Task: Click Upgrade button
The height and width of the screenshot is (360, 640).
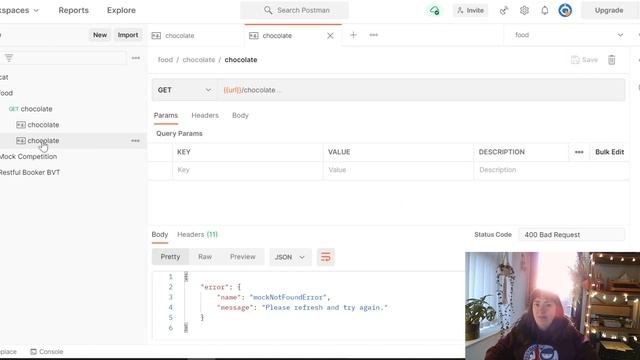Action: coord(609,10)
